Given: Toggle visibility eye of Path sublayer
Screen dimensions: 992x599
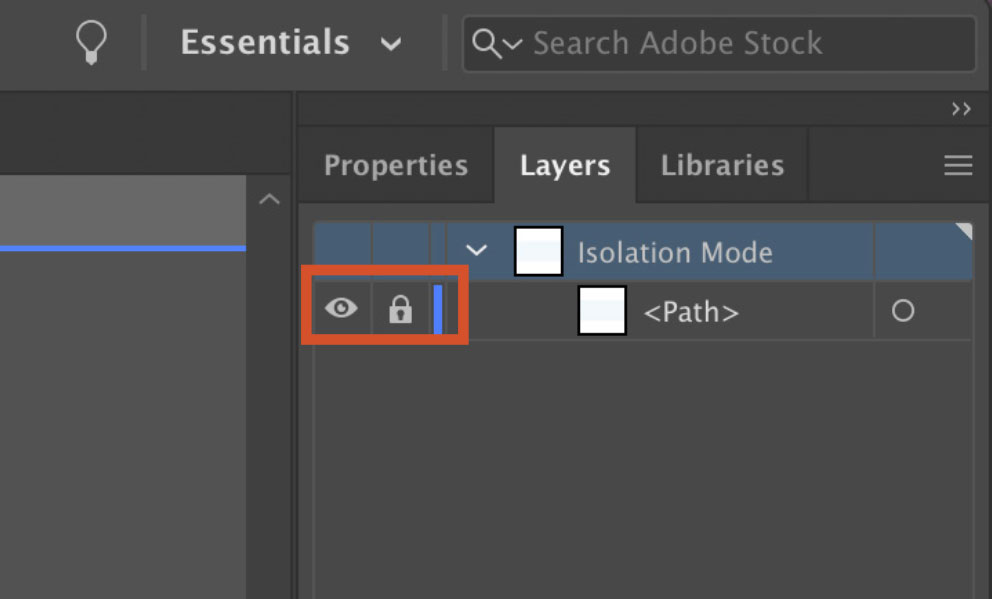Looking at the screenshot, I should click(341, 309).
